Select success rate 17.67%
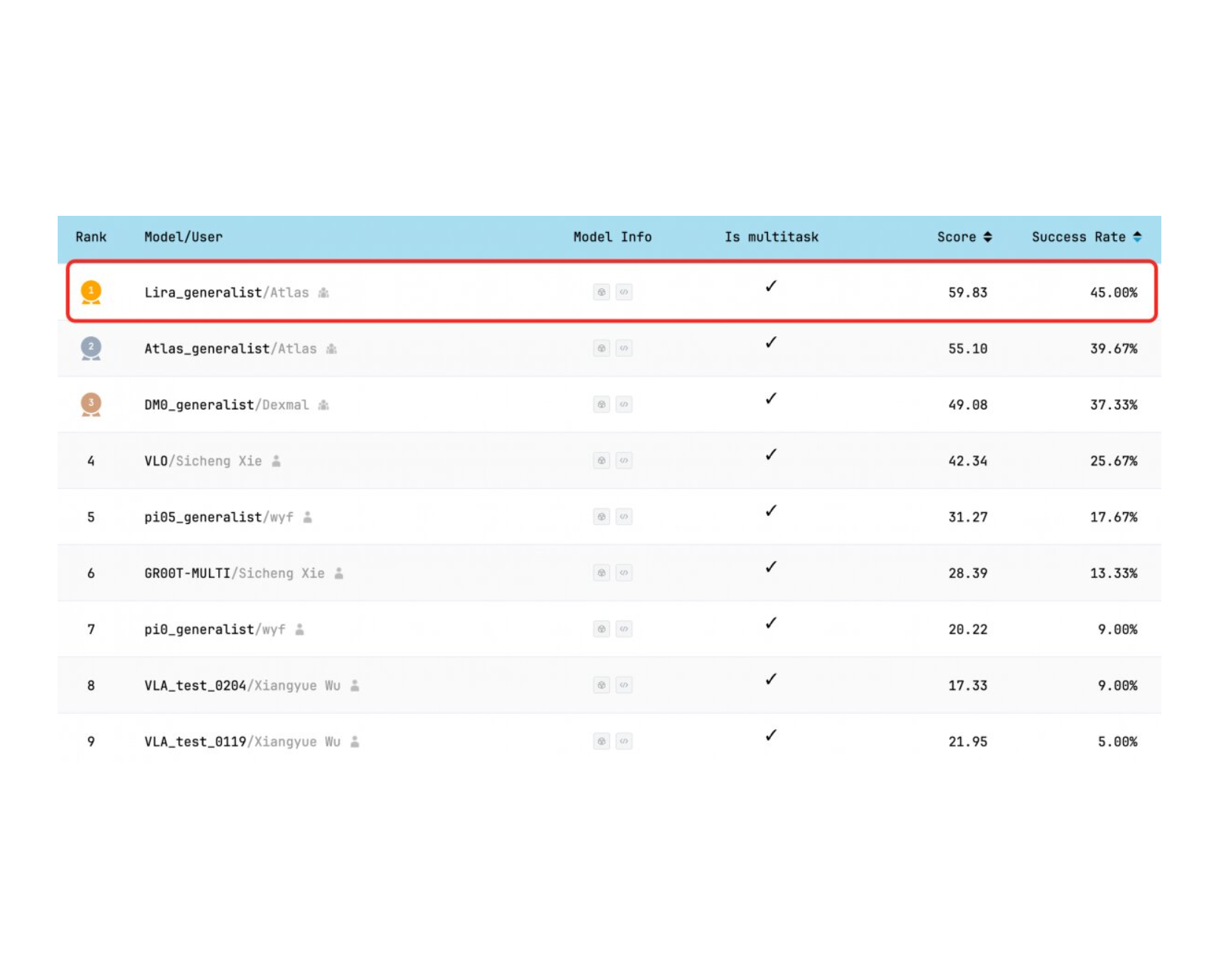The width and height of the screenshot is (1219, 980). pos(1114,517)
